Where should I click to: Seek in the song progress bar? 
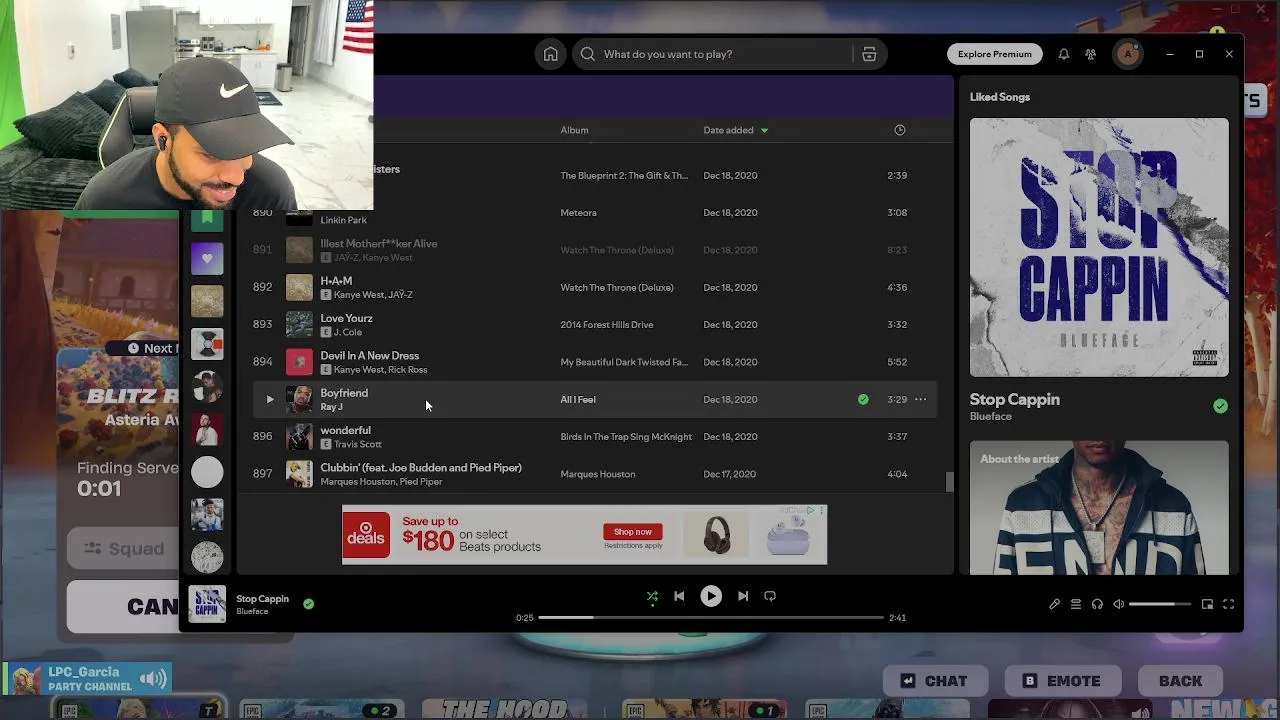point(711,618)
